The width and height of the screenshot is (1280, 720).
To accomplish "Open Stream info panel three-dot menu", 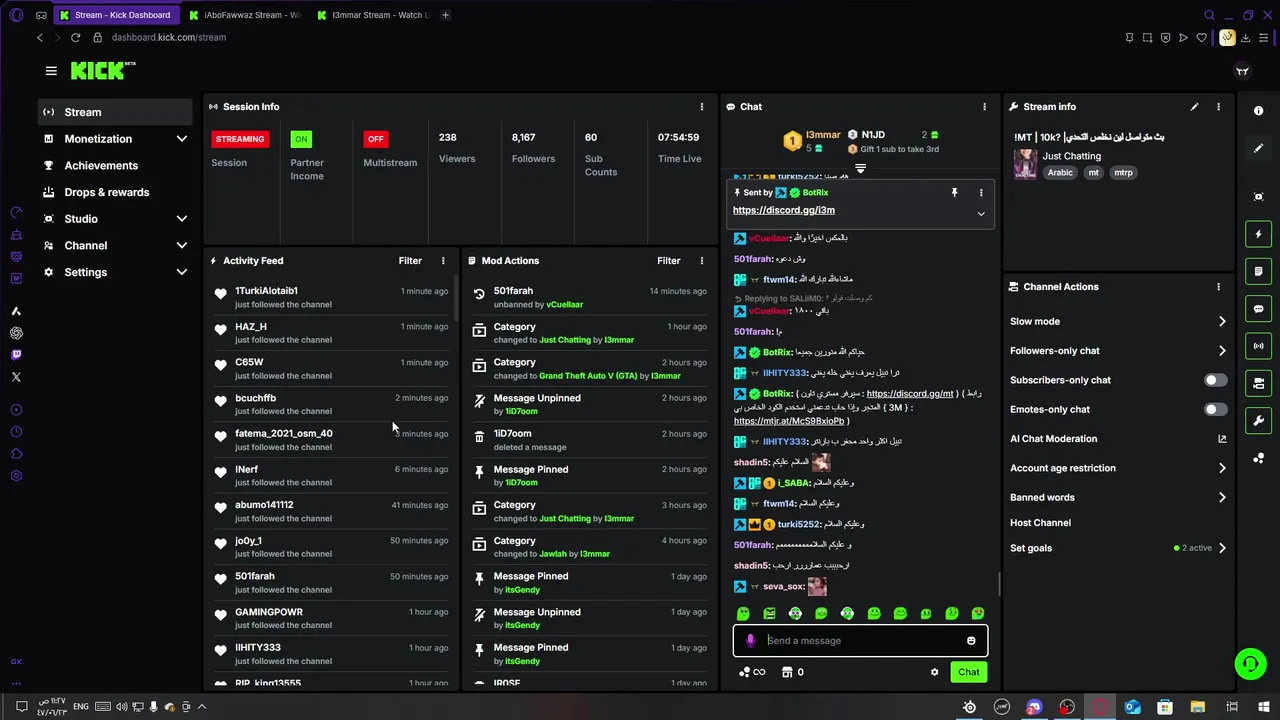I will point(1218,107).
